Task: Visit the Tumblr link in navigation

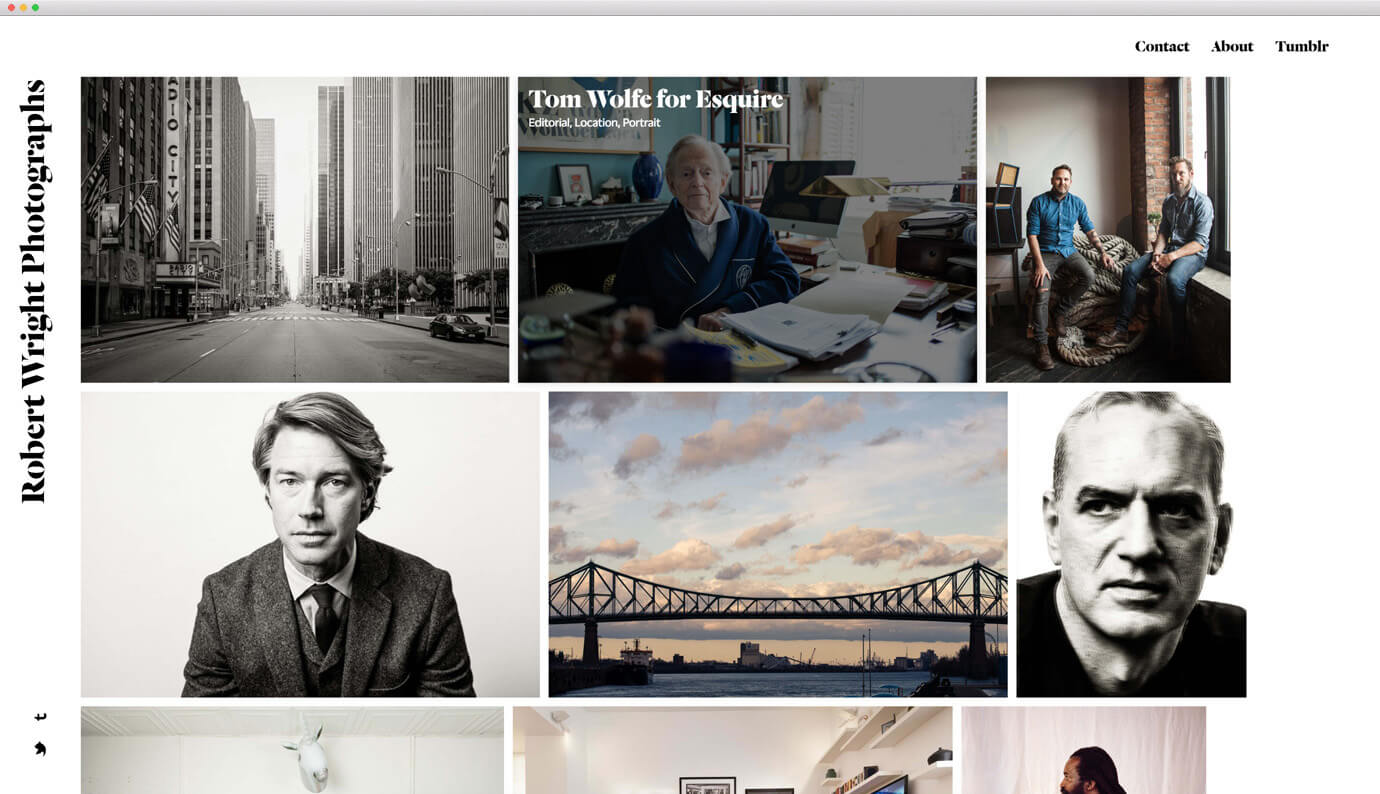Action: pyautogui.click(x=1302, y=46)
